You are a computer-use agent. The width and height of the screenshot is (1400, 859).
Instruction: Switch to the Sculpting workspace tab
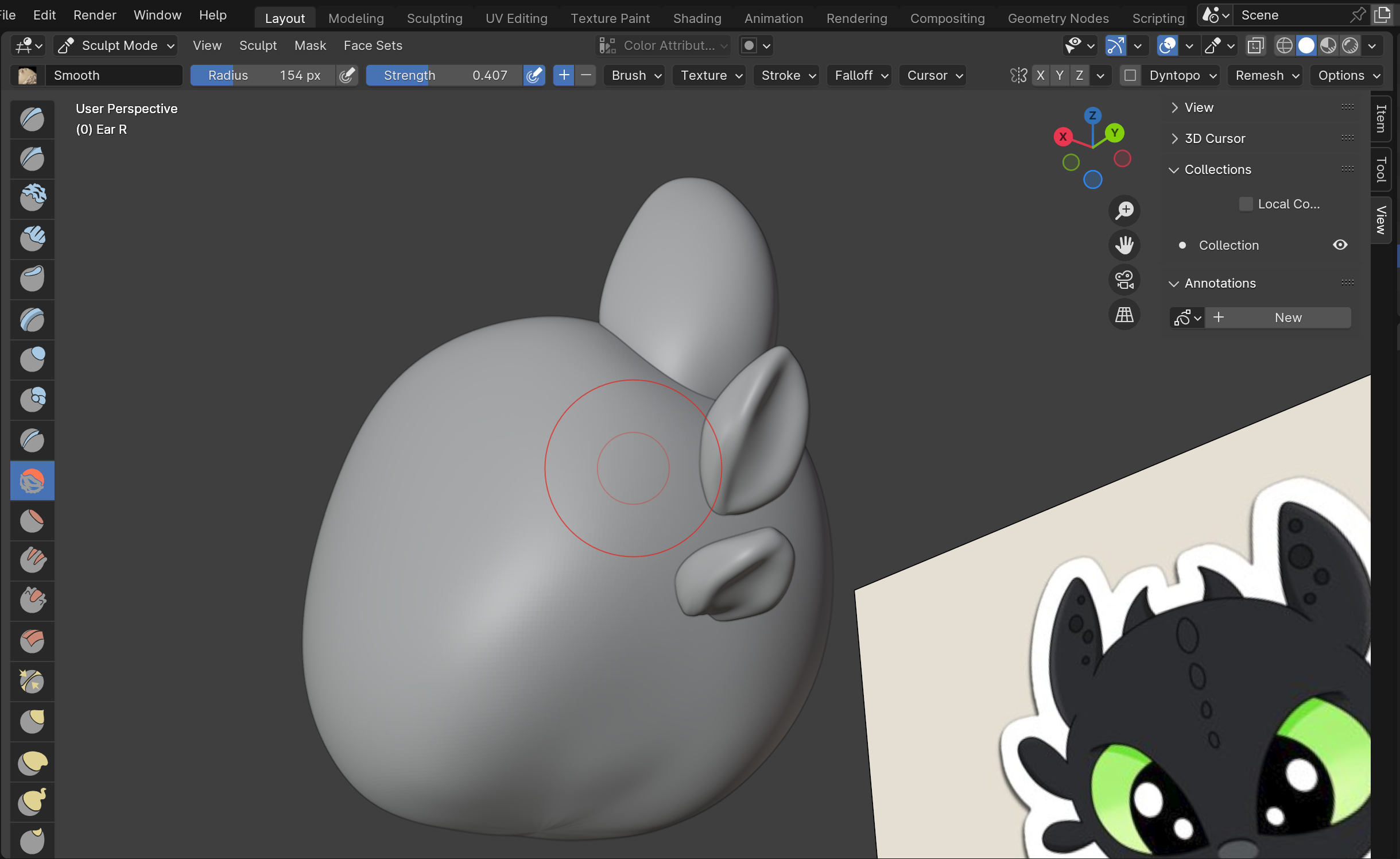click(x=435, y=18)
